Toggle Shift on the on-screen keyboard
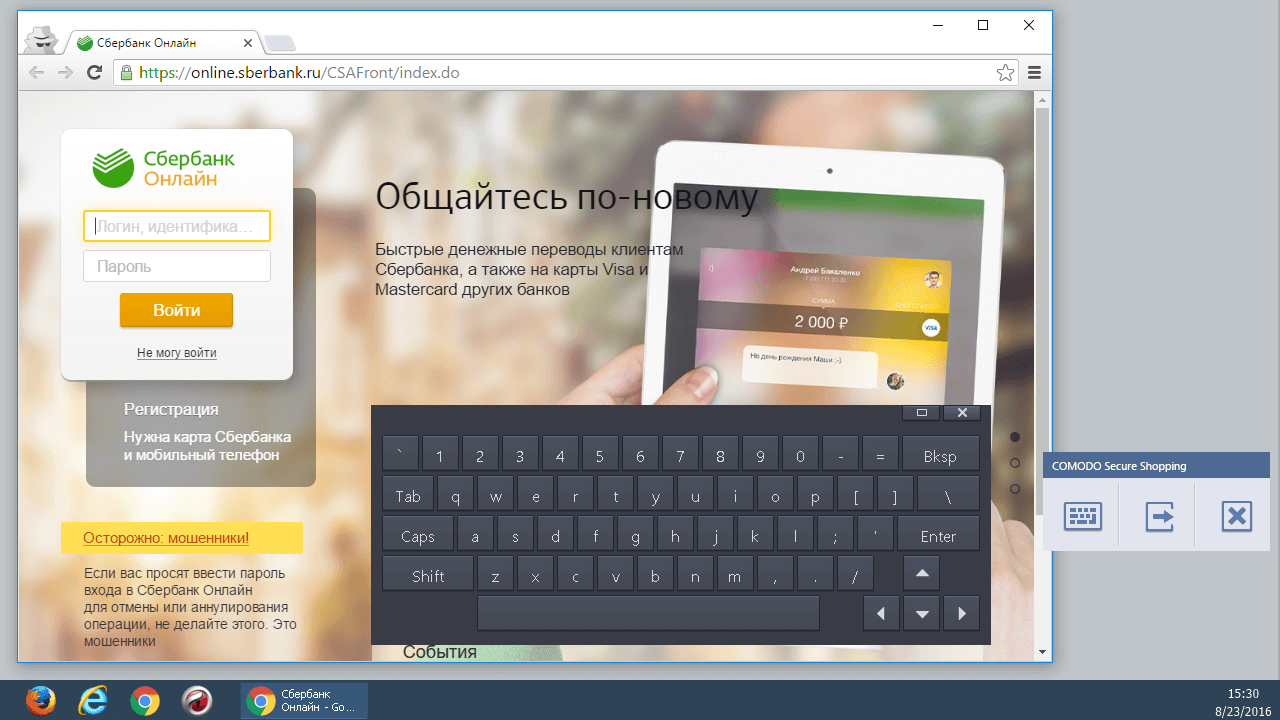Image resolution: width=1280 pixels, height=720 pixels. click(427, 573)
